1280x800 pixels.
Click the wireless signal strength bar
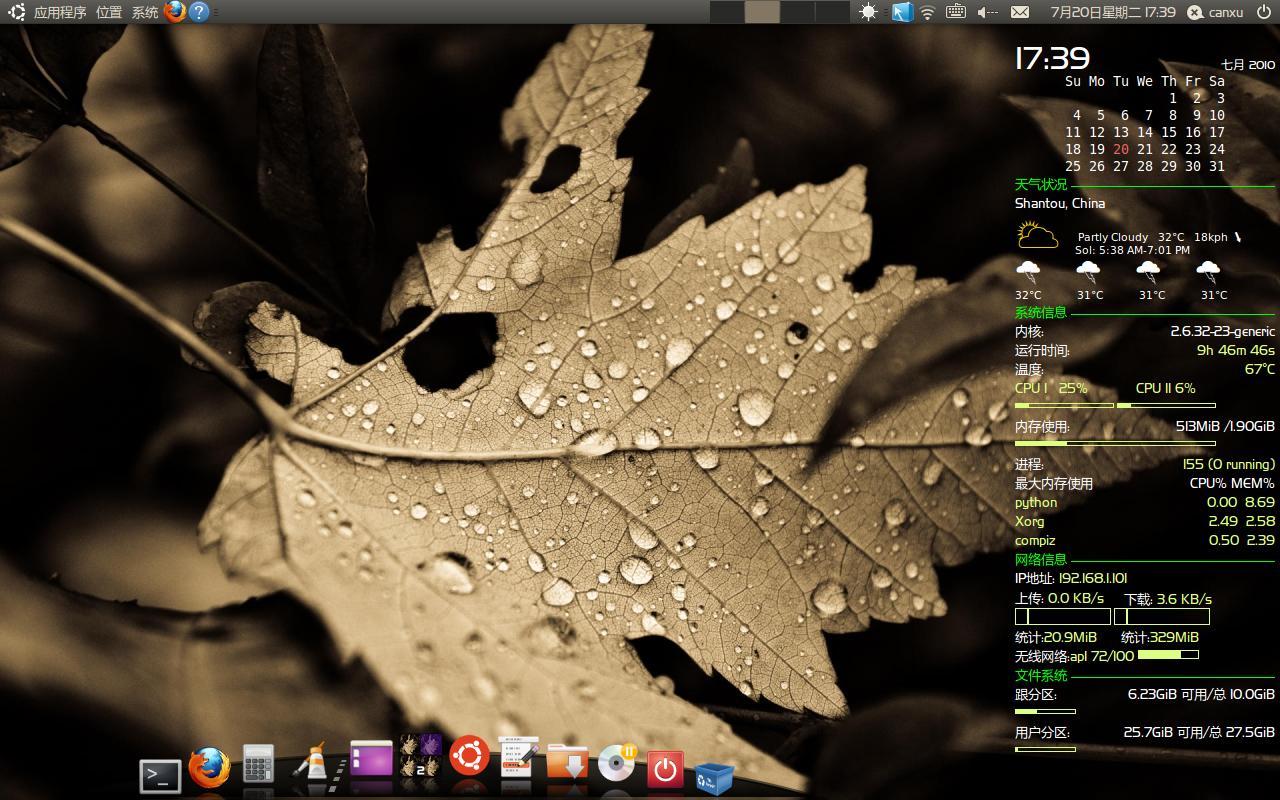tap(1168, 655)
